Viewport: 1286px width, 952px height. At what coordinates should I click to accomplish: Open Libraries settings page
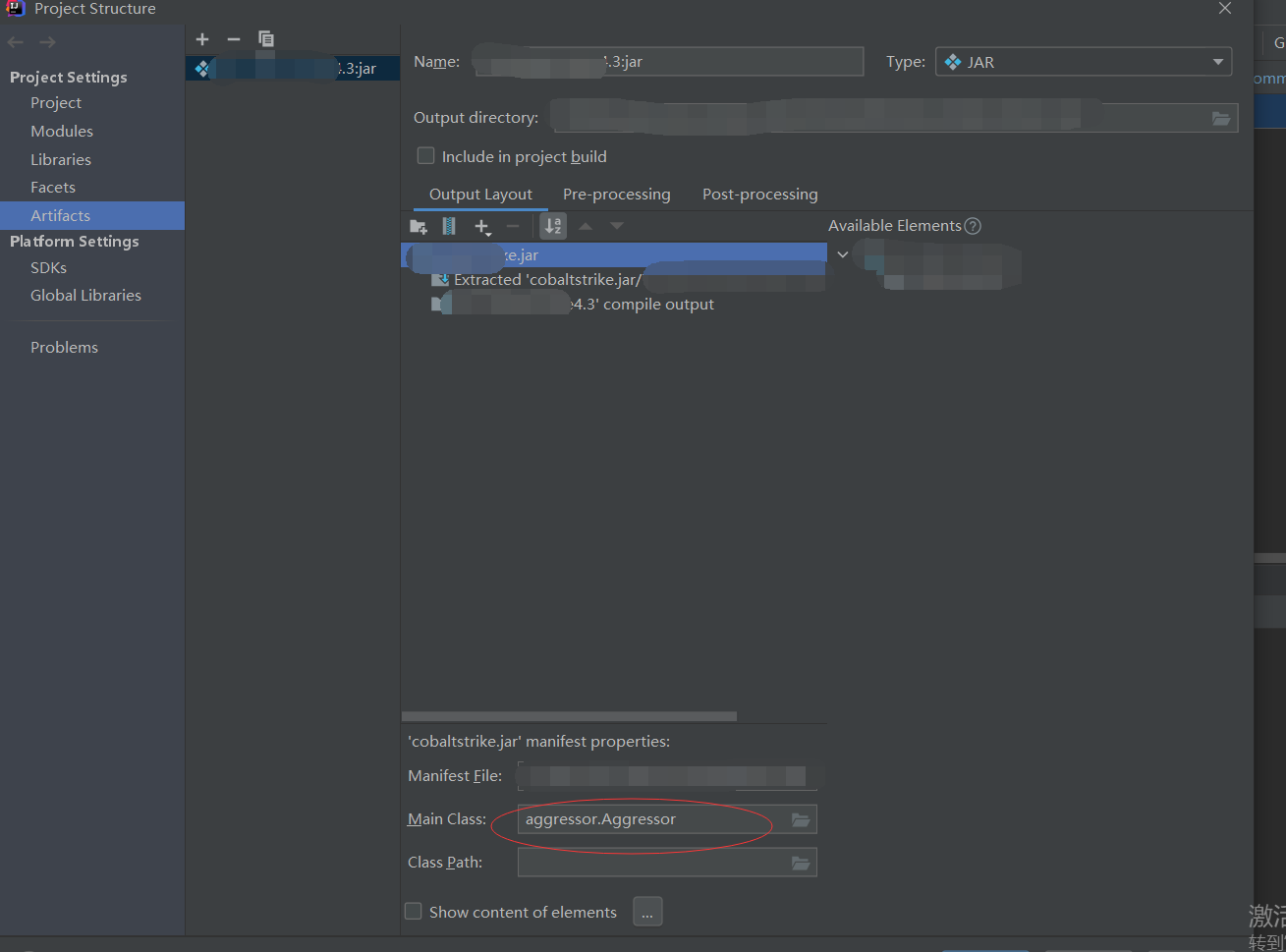tap(61, 160)
